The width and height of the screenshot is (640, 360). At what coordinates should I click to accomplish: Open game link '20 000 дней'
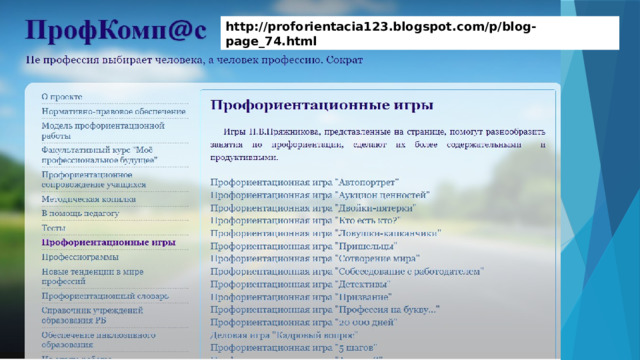pyautogui.click(x=304, y=322)
